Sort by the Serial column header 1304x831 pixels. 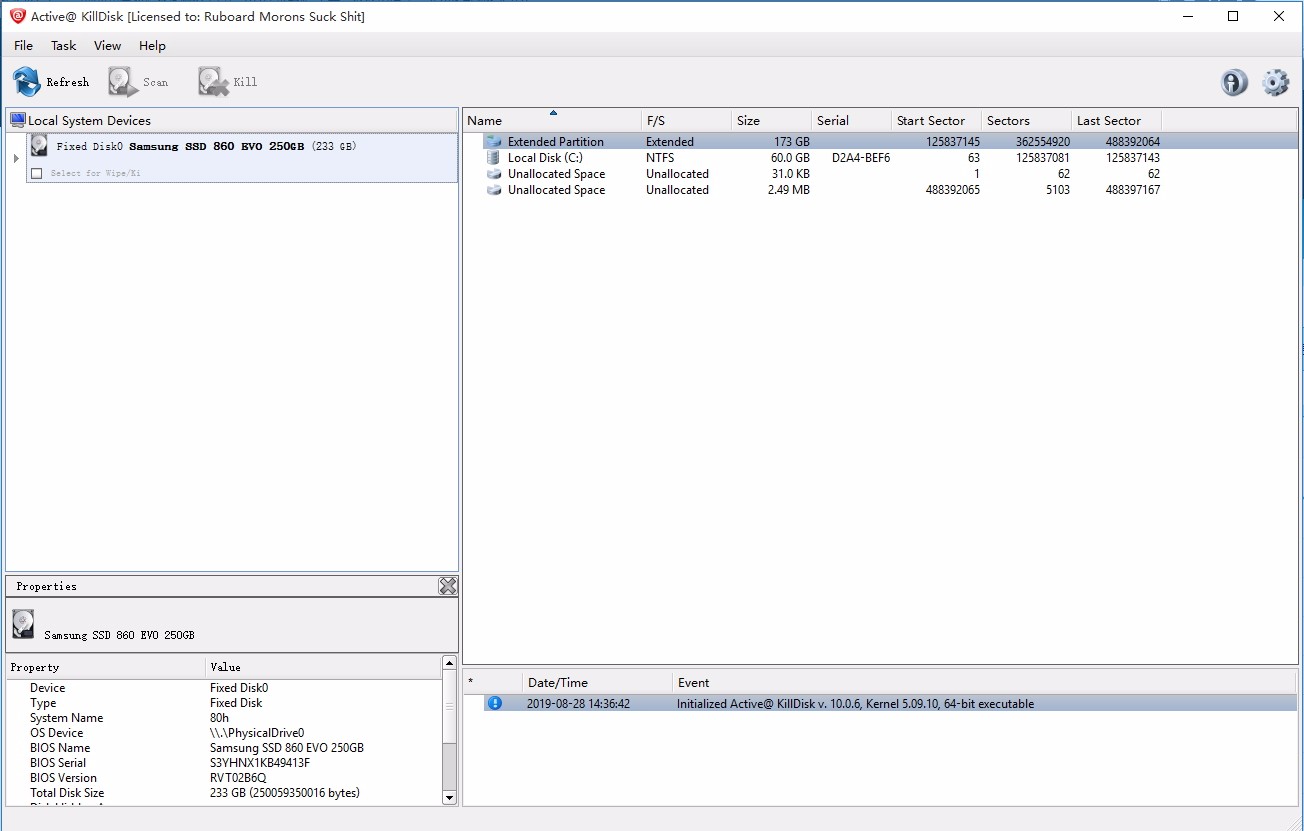(x=851, y=120)
